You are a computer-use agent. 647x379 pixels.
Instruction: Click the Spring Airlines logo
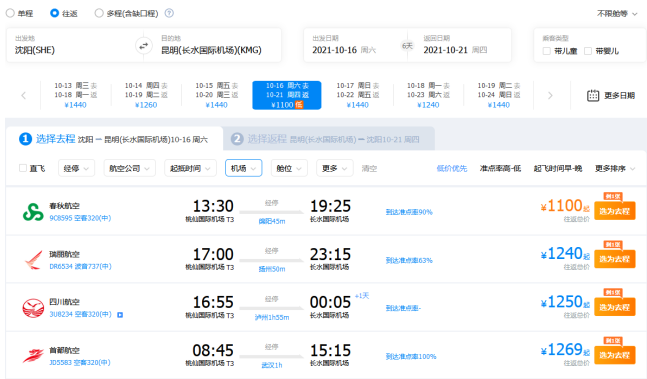coord(33,212)
